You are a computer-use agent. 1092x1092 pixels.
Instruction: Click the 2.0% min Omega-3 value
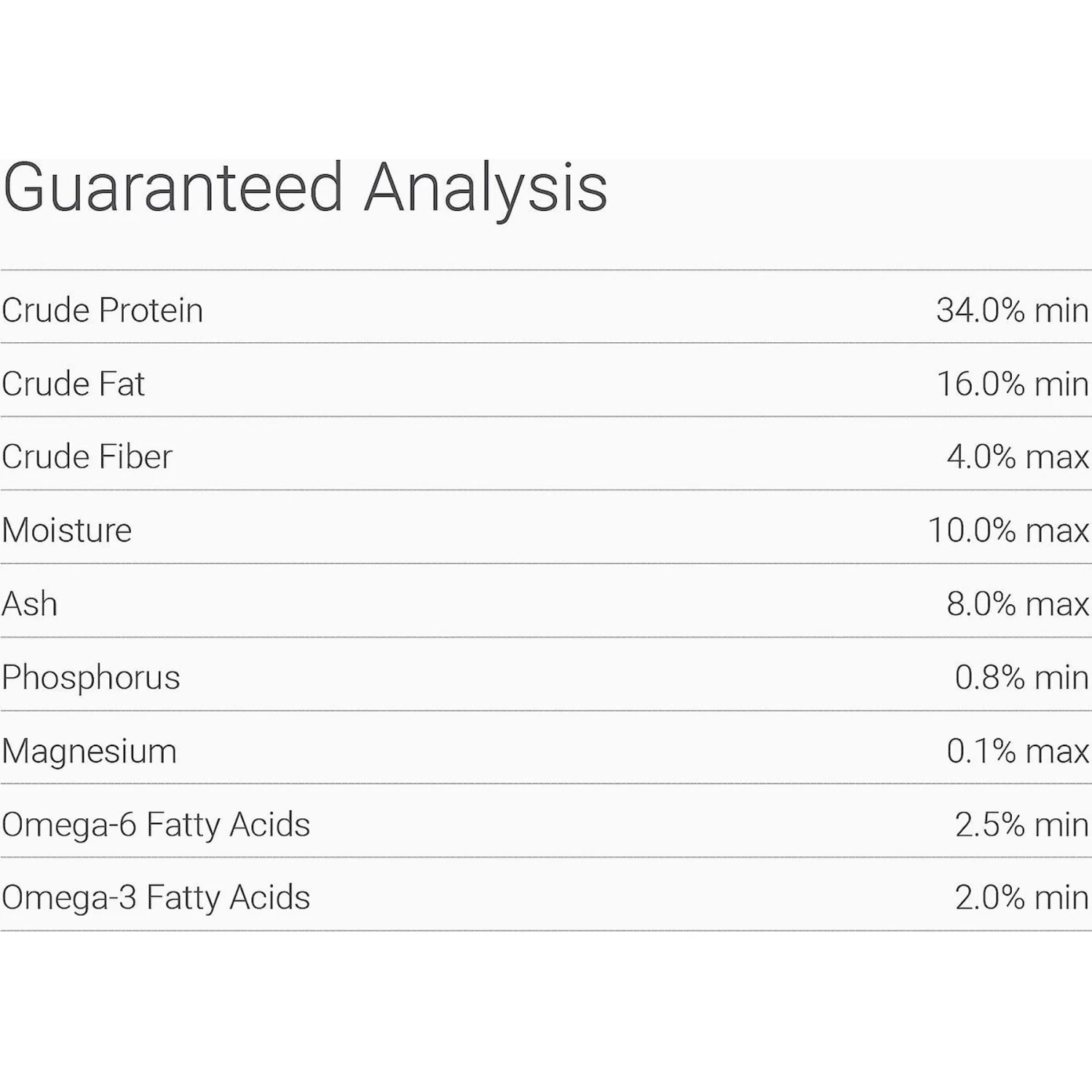click(x=1021, y=898)
